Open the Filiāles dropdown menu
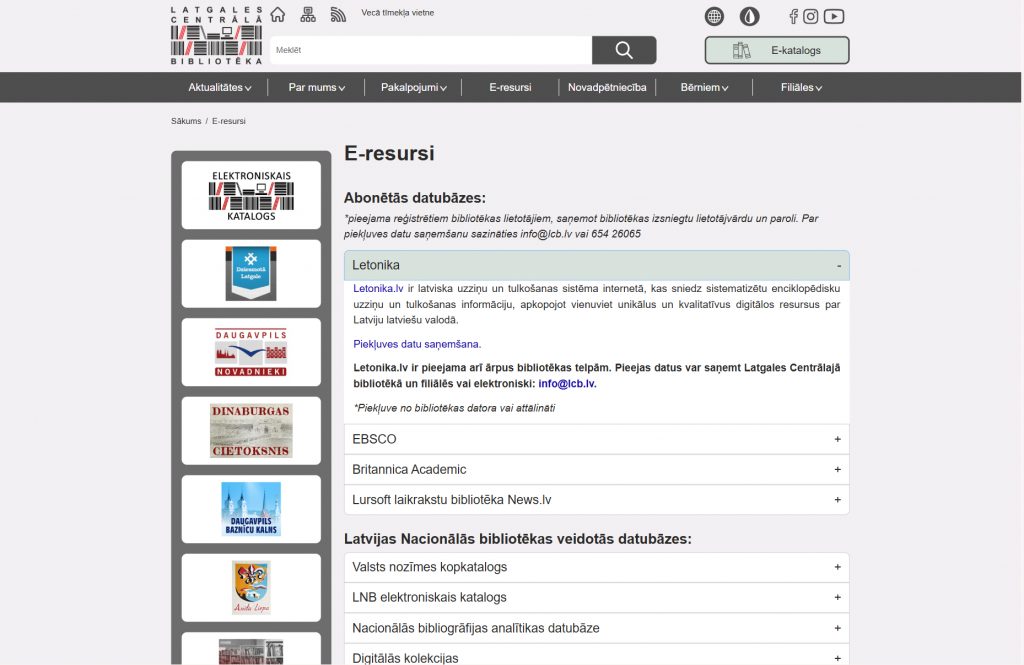This screenshot has width=1024, height=665. coord(801,87)
